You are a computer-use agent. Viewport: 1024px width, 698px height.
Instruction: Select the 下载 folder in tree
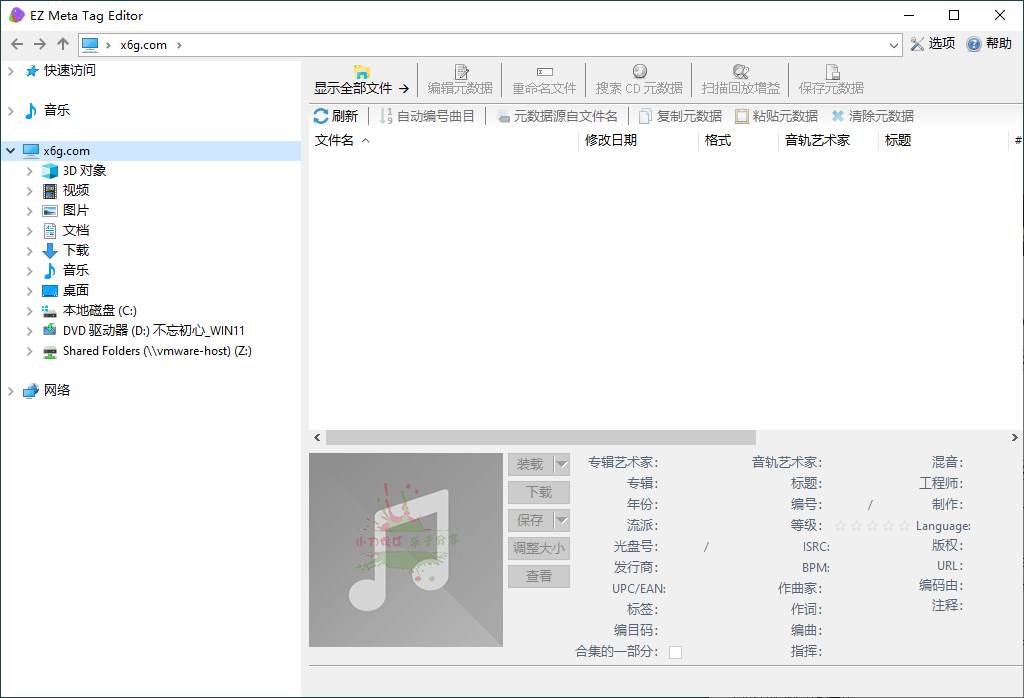click(76, 251)
